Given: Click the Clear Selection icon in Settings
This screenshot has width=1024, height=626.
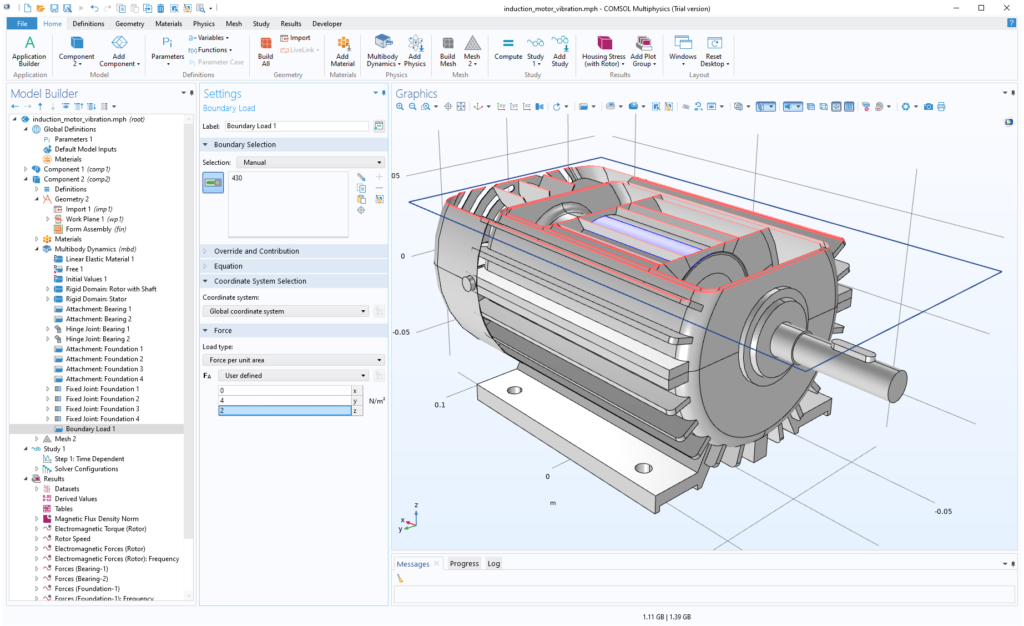Looking at the screenshot, I should point(379,199).
